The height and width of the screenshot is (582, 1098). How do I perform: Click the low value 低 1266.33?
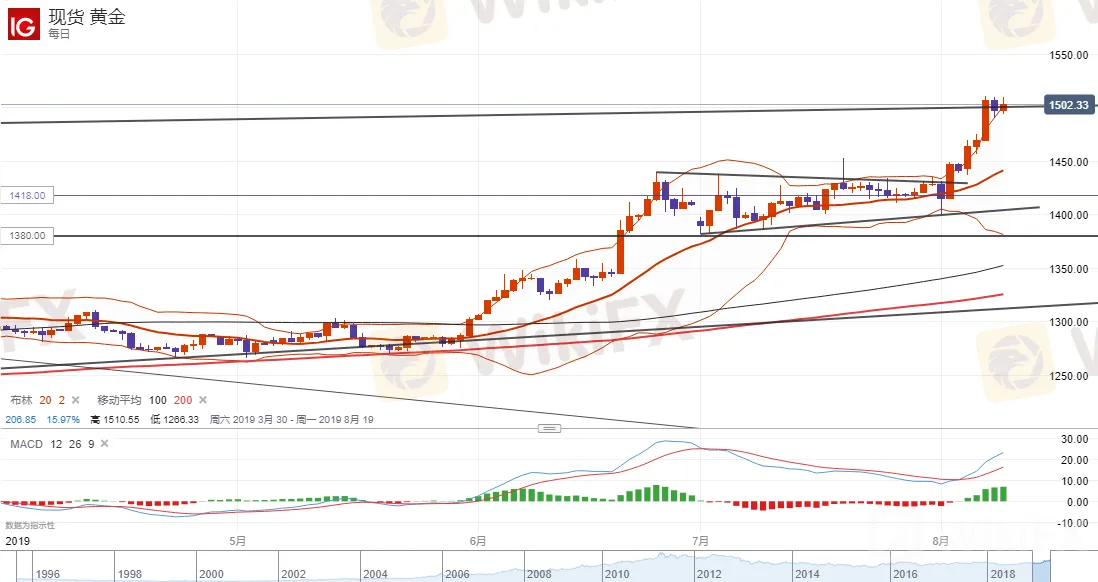pyautogui.click(x=174, y=420)
